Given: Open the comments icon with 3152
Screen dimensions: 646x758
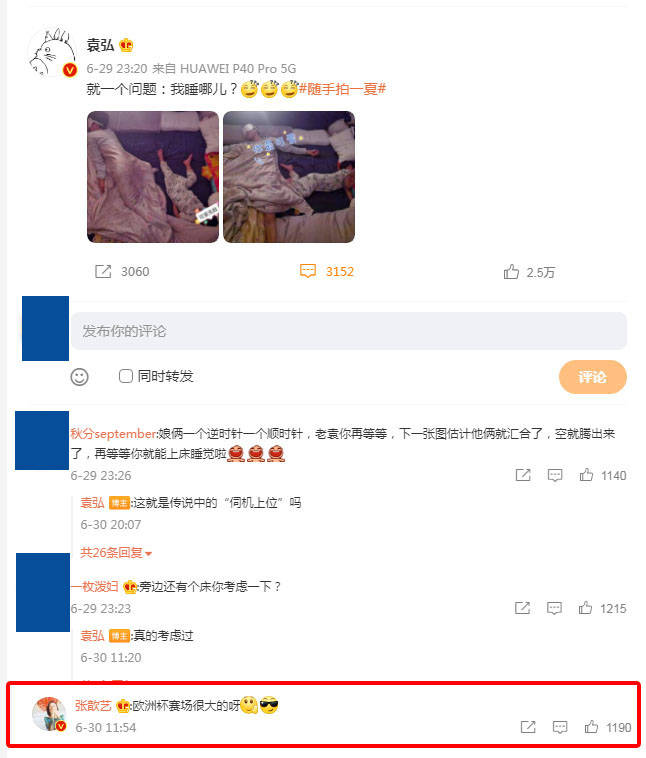Looking at the screenshot, I should [308, 271].
